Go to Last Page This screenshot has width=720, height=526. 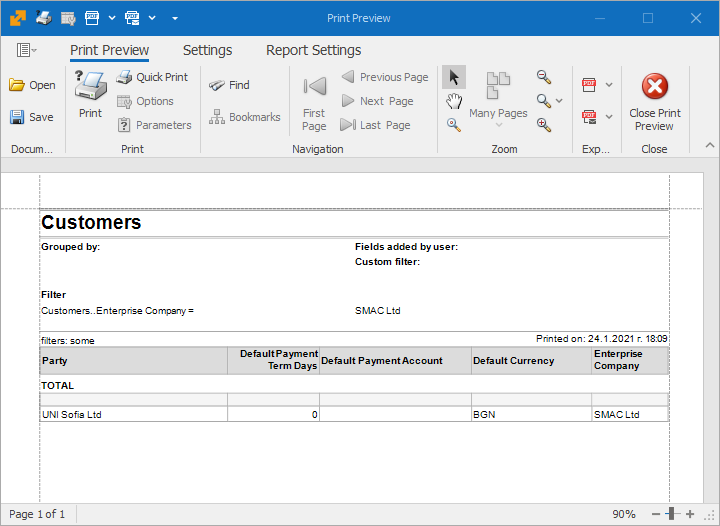point(375,125)
